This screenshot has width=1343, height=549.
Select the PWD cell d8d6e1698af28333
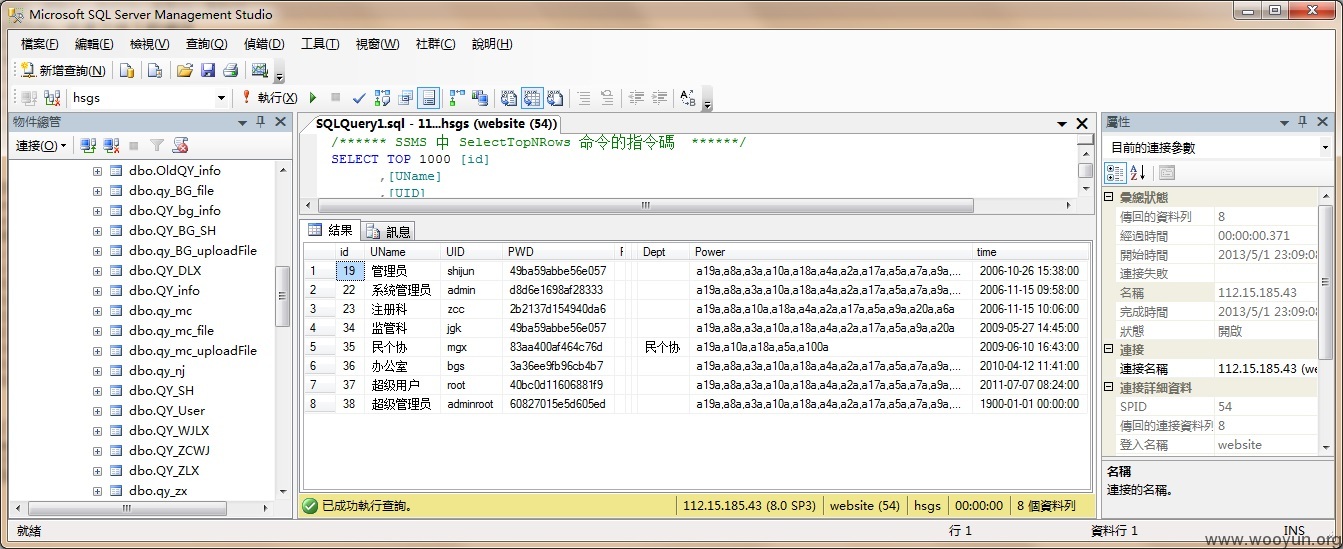(x=559, y=290)
